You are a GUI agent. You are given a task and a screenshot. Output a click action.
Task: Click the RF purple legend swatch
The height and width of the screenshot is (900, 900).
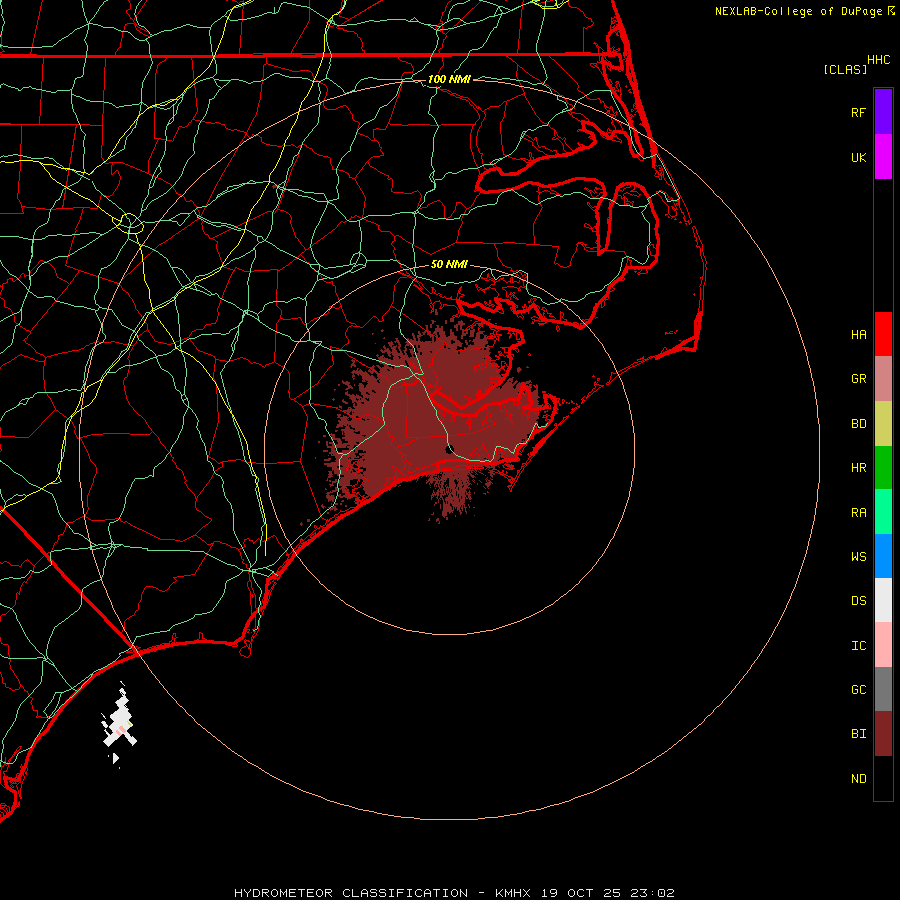coord(883,112)
